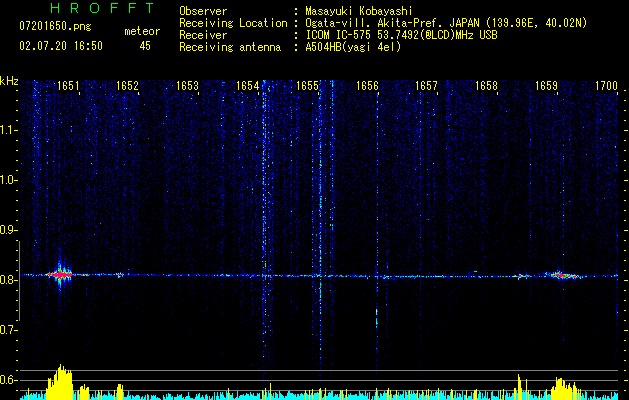
Task: Click the 1.1 kHz frequency label
Action: (9, 130)
